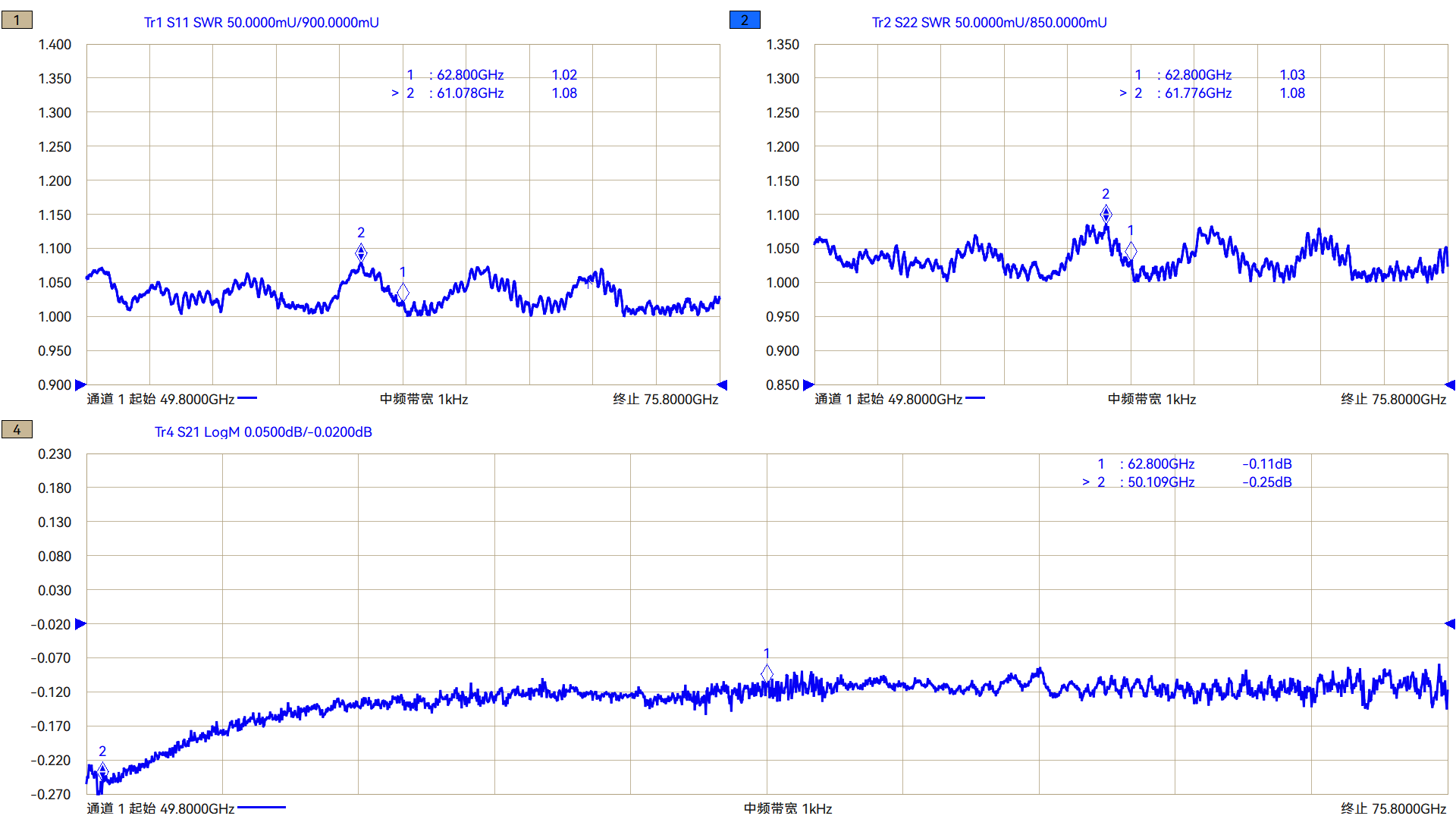Viewport: 1456px width, 819px height.
Task: Click the highlighted window 2 number box
Action: (x=745, y=20)
